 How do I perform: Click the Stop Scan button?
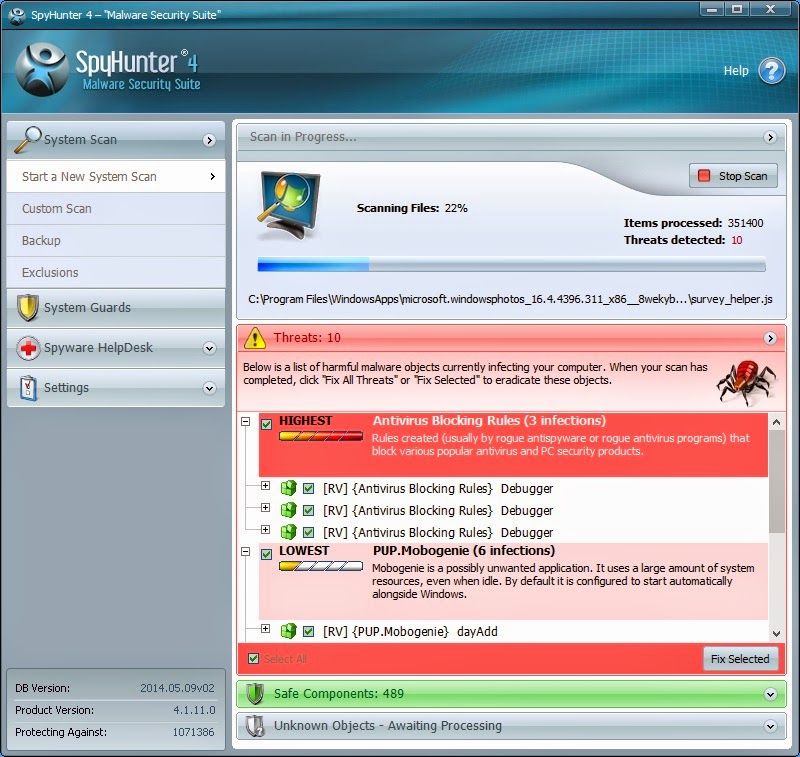tap(733, 175)
